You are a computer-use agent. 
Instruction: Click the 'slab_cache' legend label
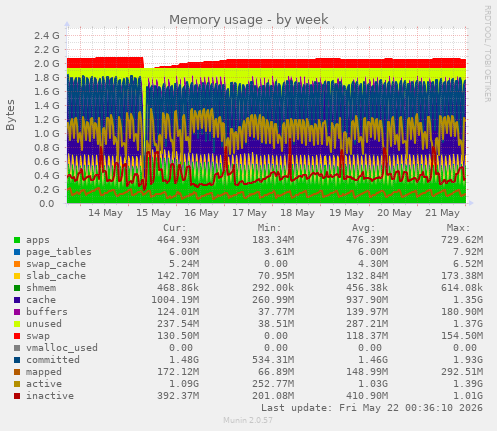click(x=56, y=276)
